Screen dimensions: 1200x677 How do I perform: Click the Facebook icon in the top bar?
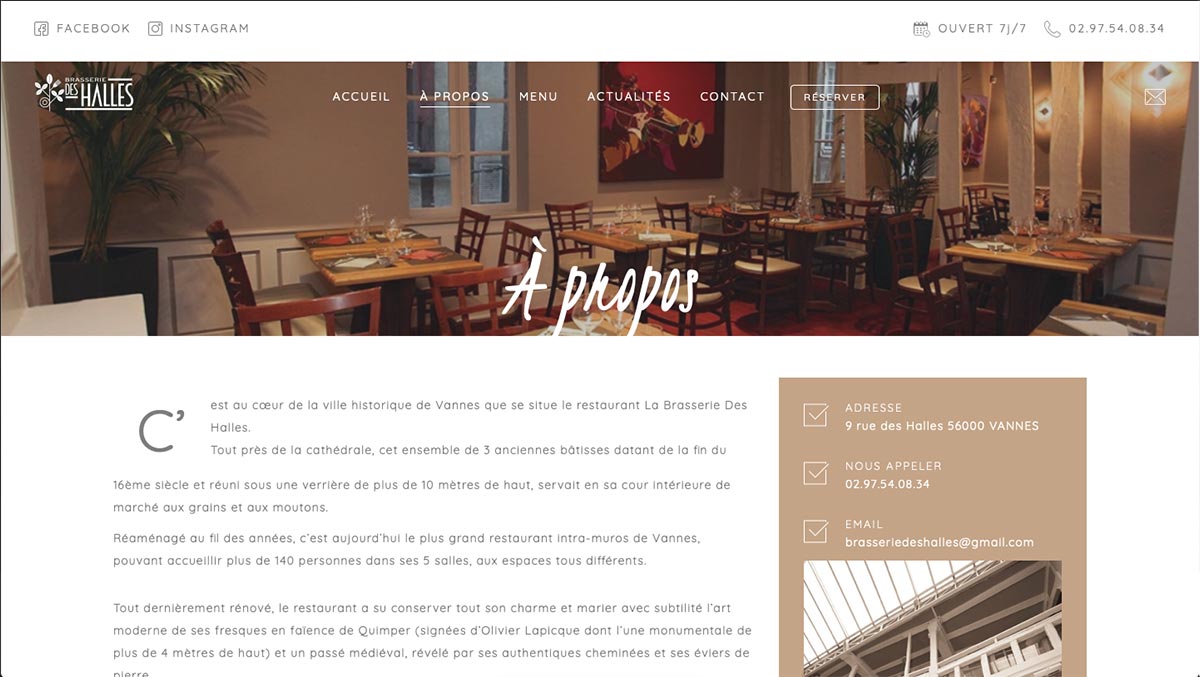coord(41,29)
